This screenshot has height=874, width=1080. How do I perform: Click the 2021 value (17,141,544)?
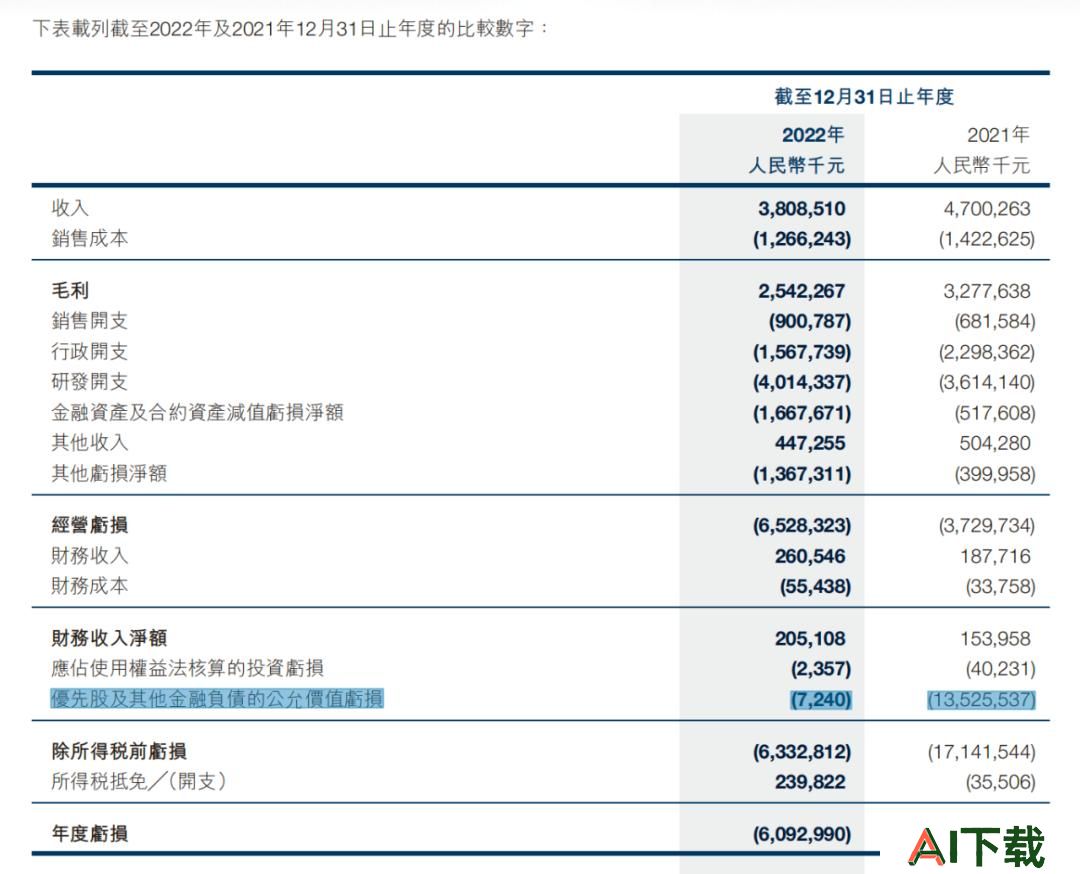(982, 751)
